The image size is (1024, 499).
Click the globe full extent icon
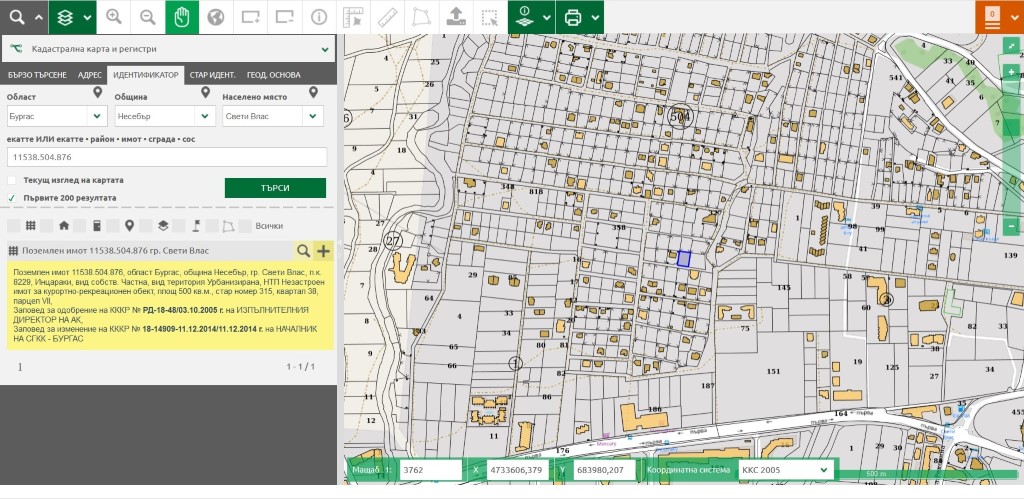[215, 17]
